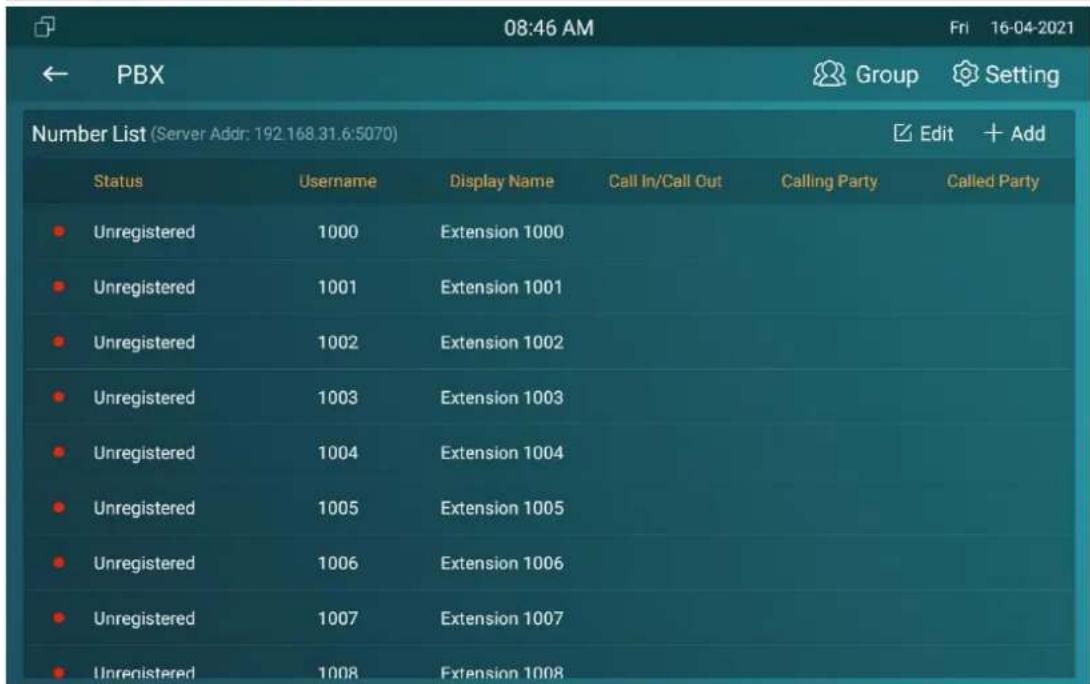Click the Calling Party column header
The height and width of the screenshot is (684, 1090).
pyautogui.click(x=829, y=182)
